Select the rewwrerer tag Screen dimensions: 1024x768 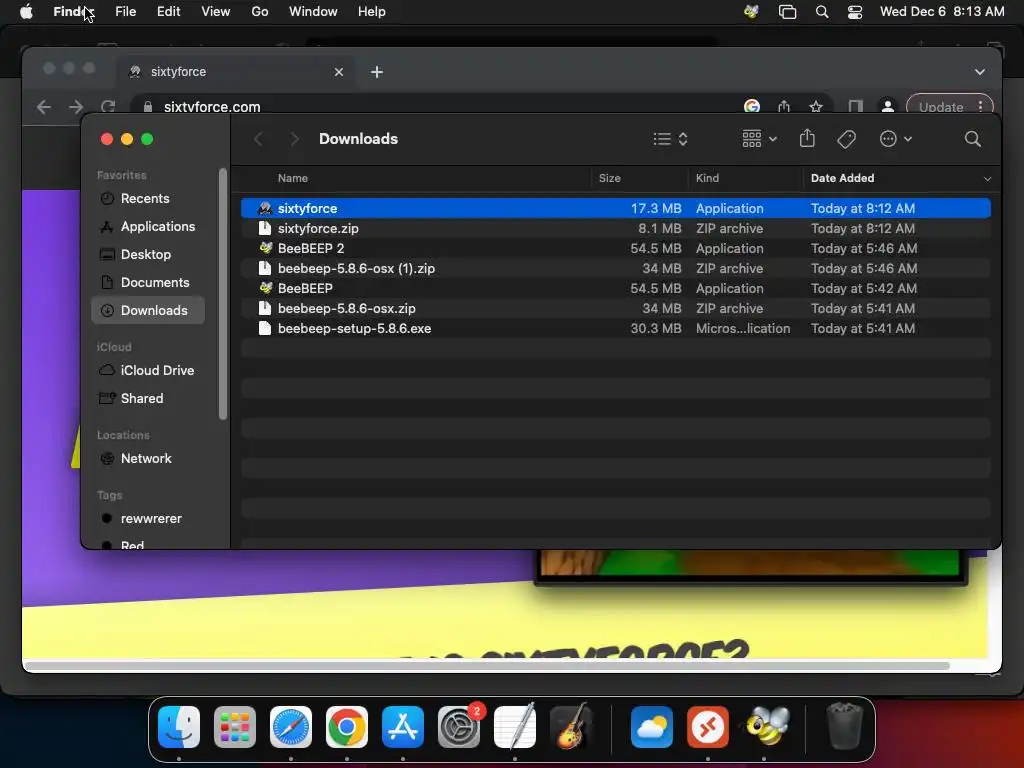point(148,519)
